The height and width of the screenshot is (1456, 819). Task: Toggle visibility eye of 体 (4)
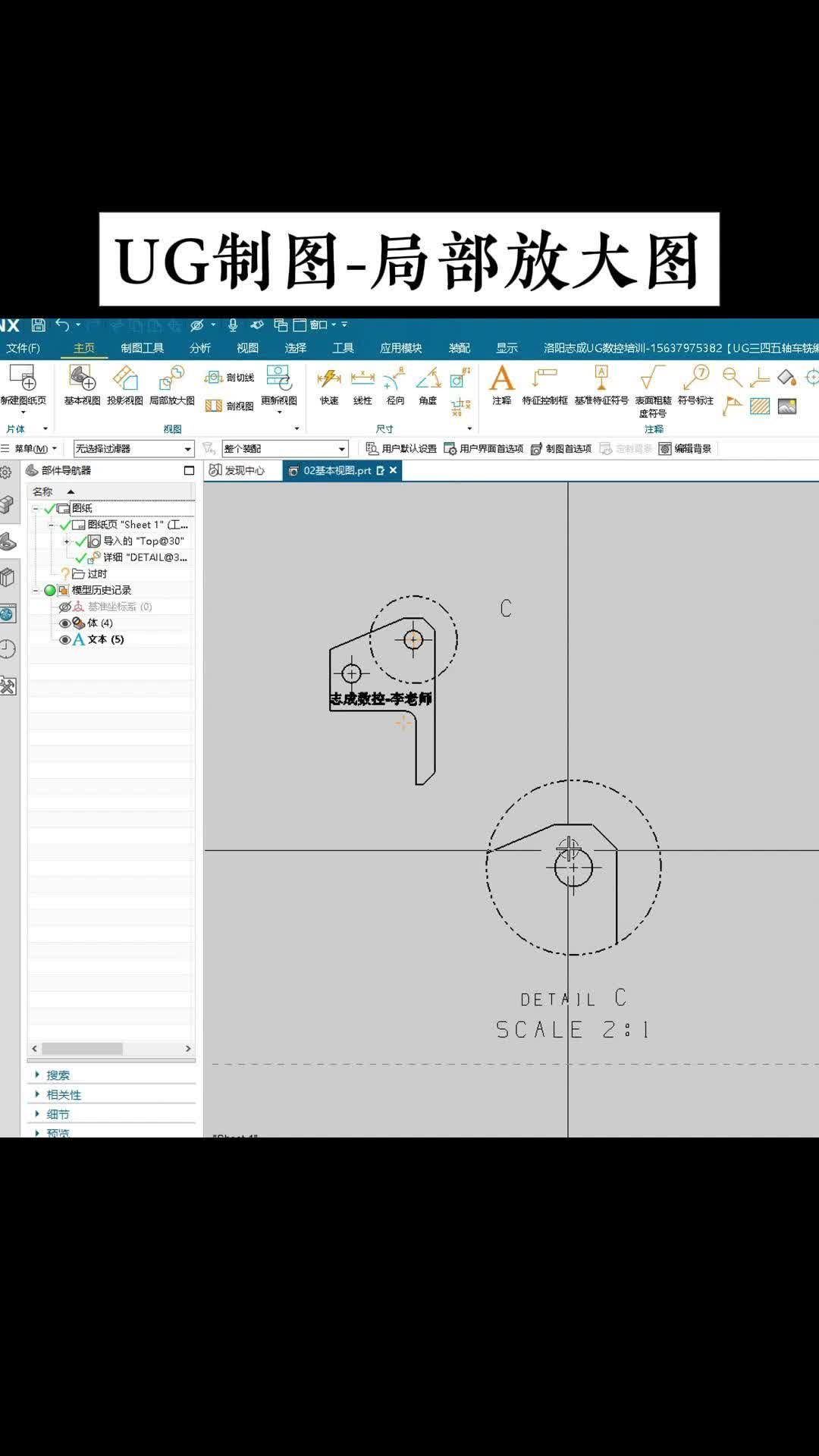(x=65, y=623)
